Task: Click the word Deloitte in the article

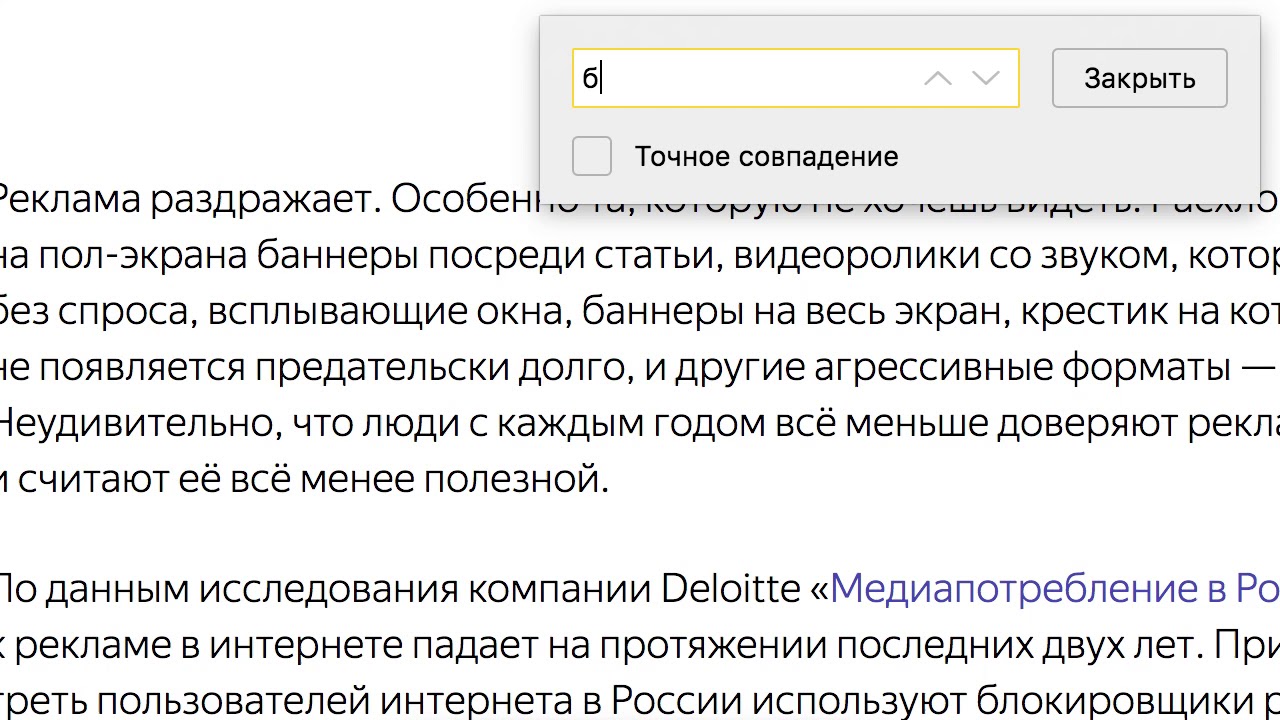Action: pyautogui.click(x=730, y=589)
